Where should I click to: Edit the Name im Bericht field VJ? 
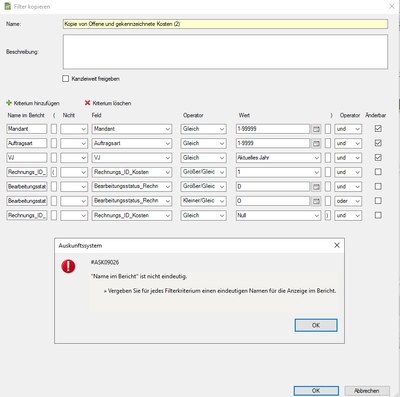(x=27, y=158)
